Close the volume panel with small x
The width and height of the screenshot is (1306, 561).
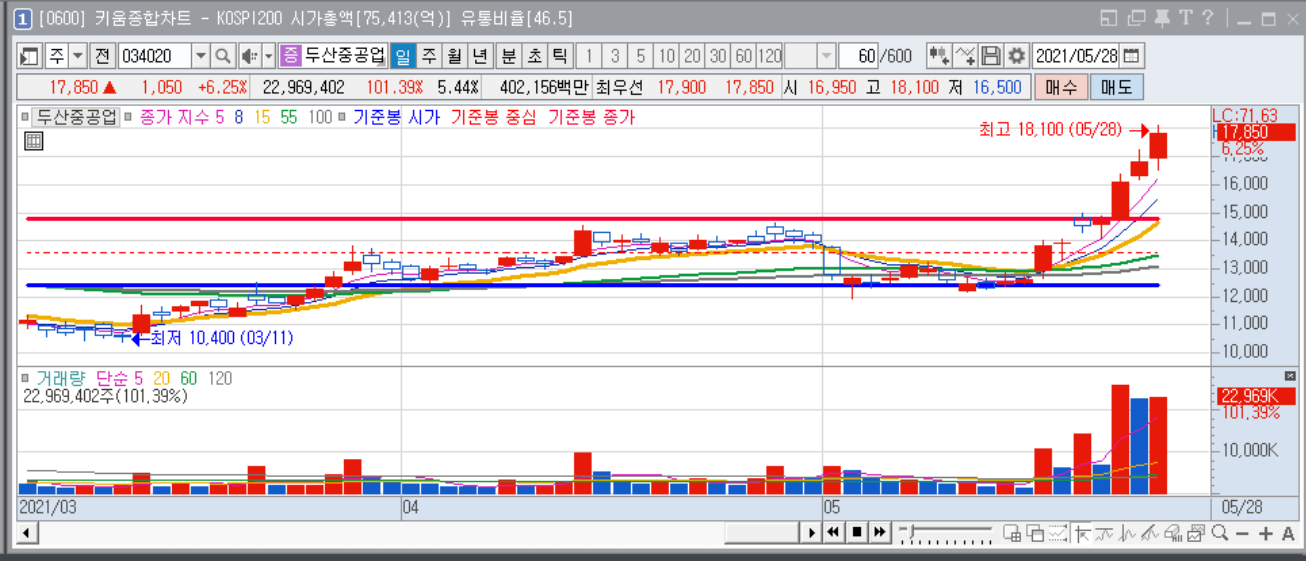tap(1290, 375)
